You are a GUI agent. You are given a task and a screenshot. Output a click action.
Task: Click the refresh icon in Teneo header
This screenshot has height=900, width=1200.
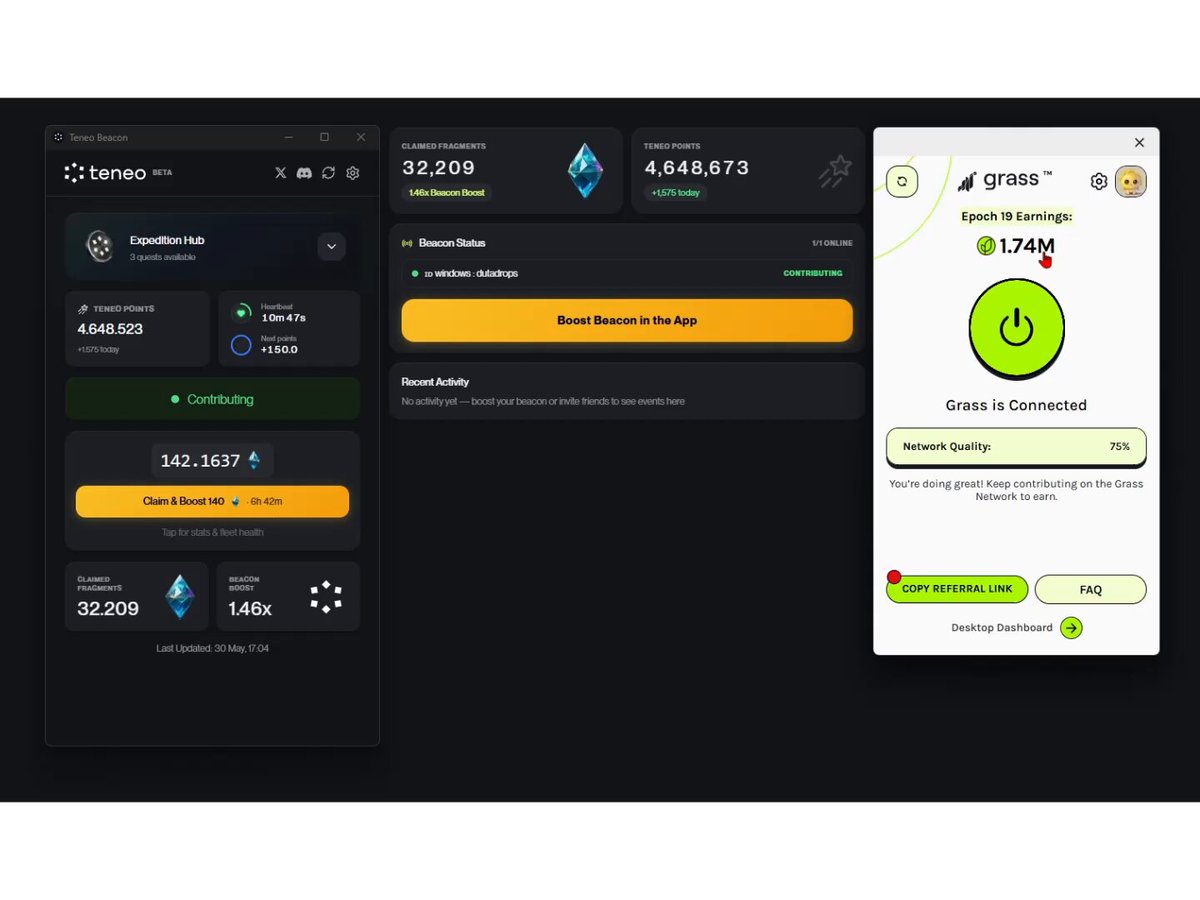tap(328, 173)
